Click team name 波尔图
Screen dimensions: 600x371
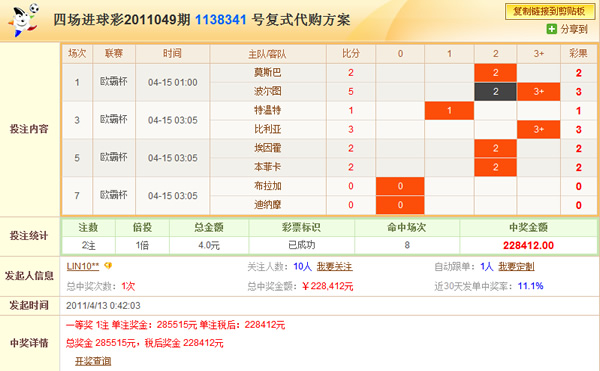pos(267,92)
